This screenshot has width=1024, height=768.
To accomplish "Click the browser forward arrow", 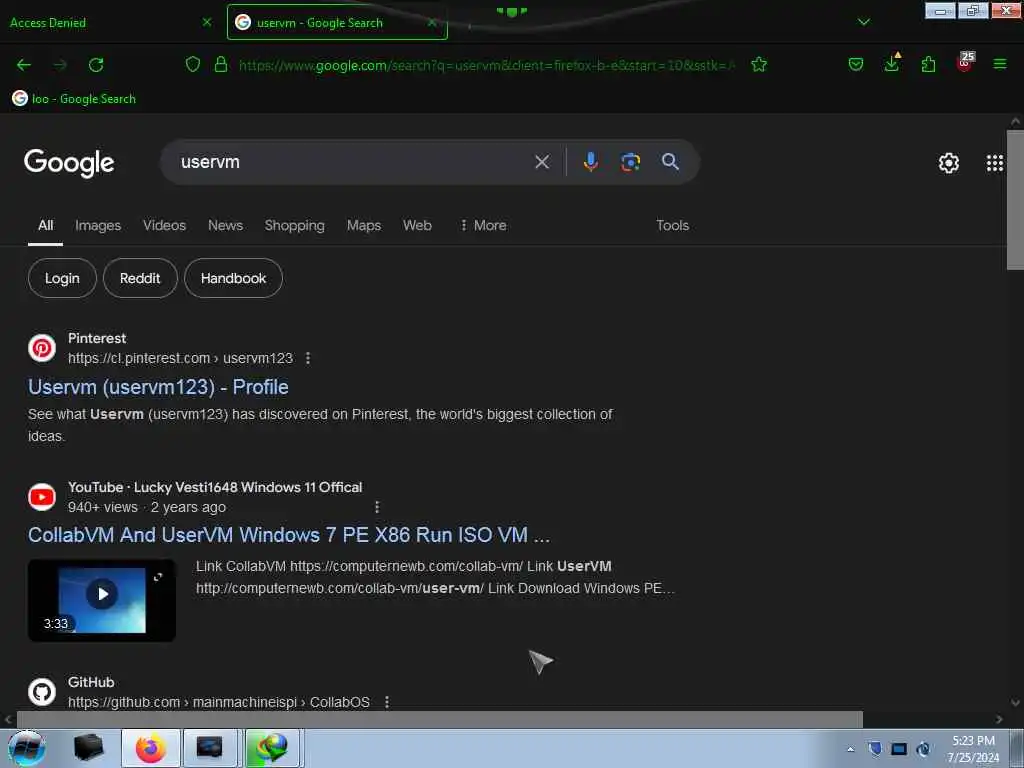I will click(x=60, y=65).
